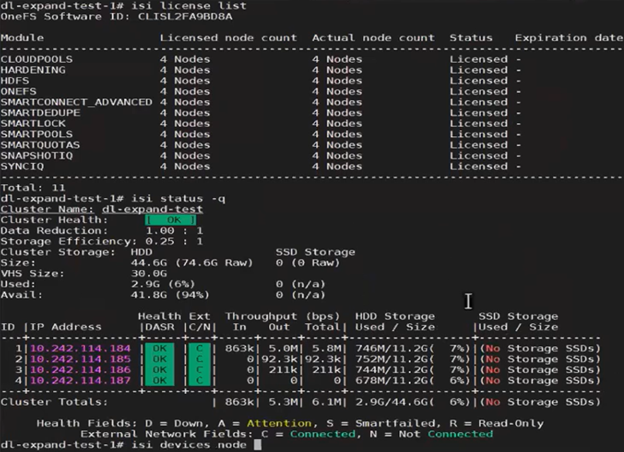The height and width of the screenshot is (452, 624).
Task: Click the 'Licensed node count' column header
Action: click(x=228, y=38)
